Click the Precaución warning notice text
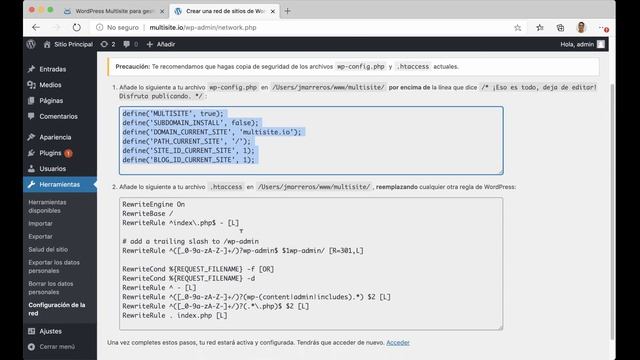640x360 pixels. coord(287,67)
